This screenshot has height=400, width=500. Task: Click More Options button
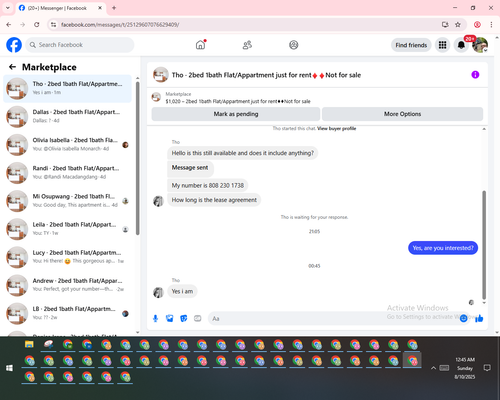(402, 114)
